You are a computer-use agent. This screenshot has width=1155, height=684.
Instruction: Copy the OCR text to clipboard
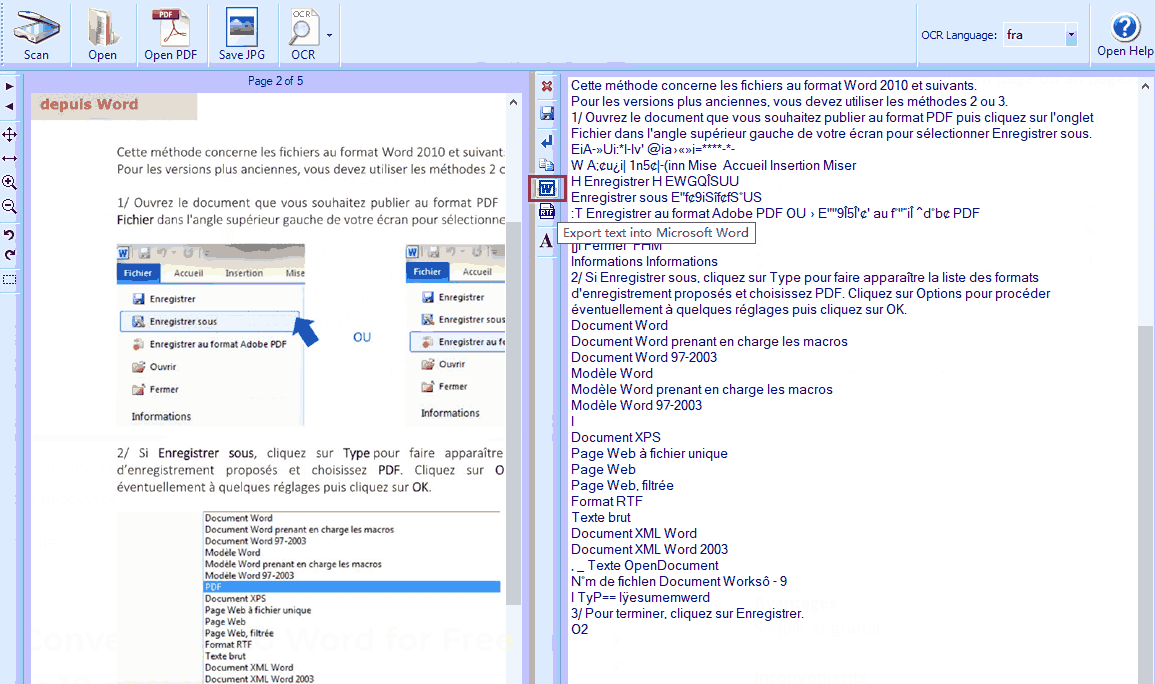[547, 165]
